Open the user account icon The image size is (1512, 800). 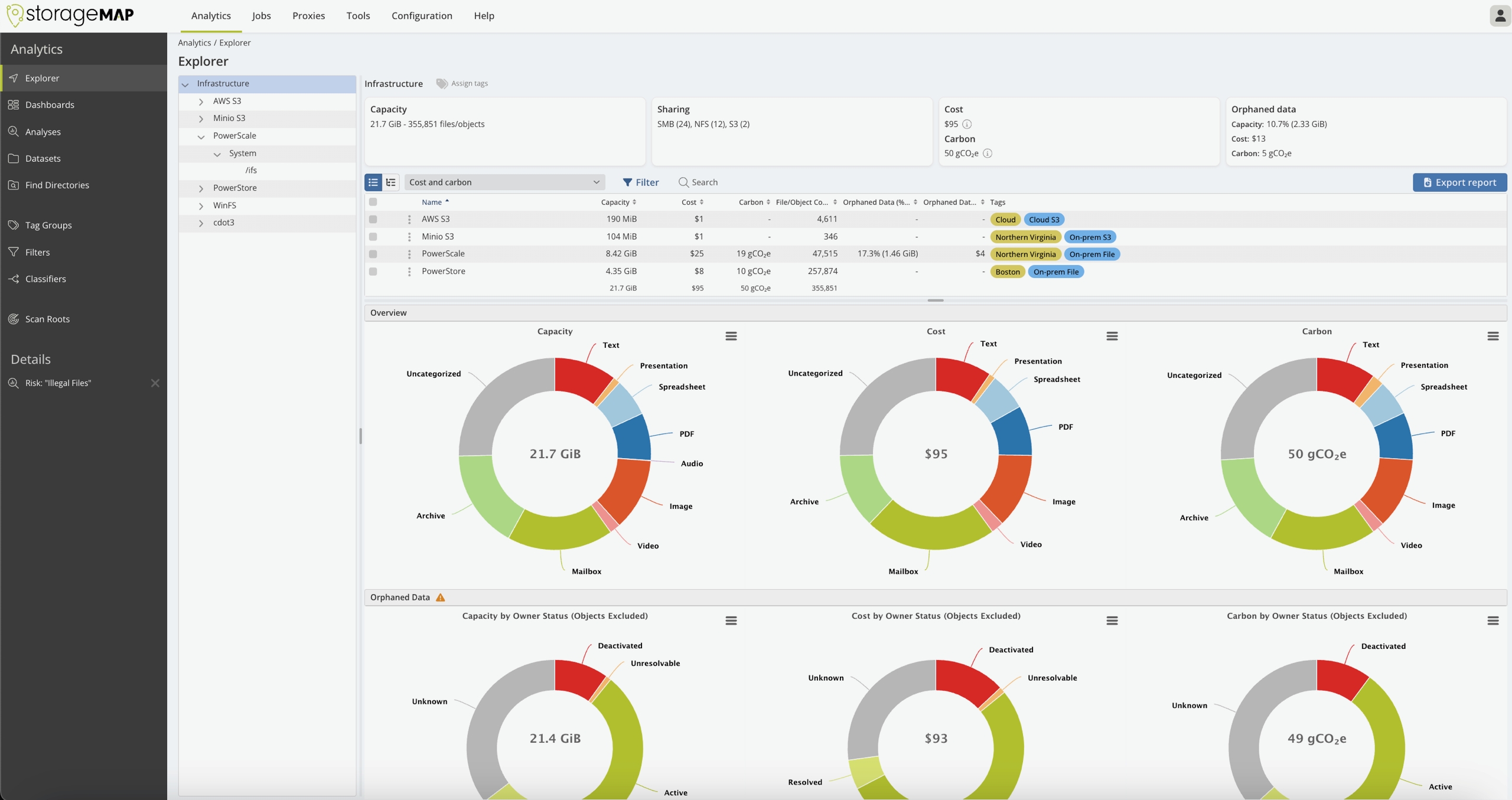(1500, 16)
